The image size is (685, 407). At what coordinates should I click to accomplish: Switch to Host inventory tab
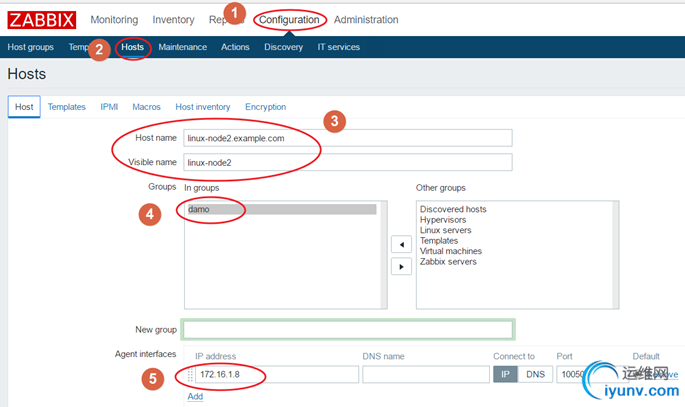(x=203, y=107)
